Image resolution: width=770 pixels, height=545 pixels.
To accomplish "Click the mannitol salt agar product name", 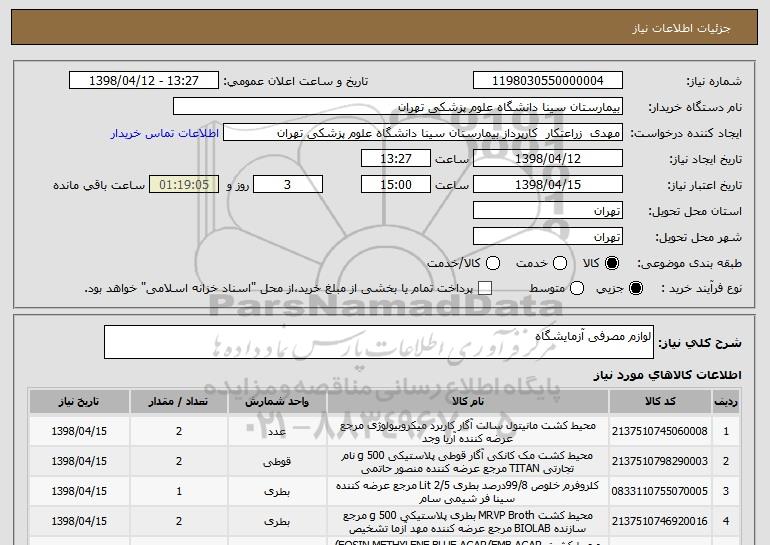I will [468, 432].
